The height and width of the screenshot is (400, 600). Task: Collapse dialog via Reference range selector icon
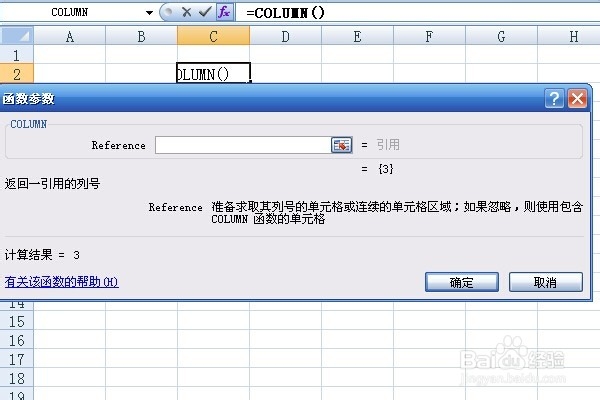click(341, 145)
